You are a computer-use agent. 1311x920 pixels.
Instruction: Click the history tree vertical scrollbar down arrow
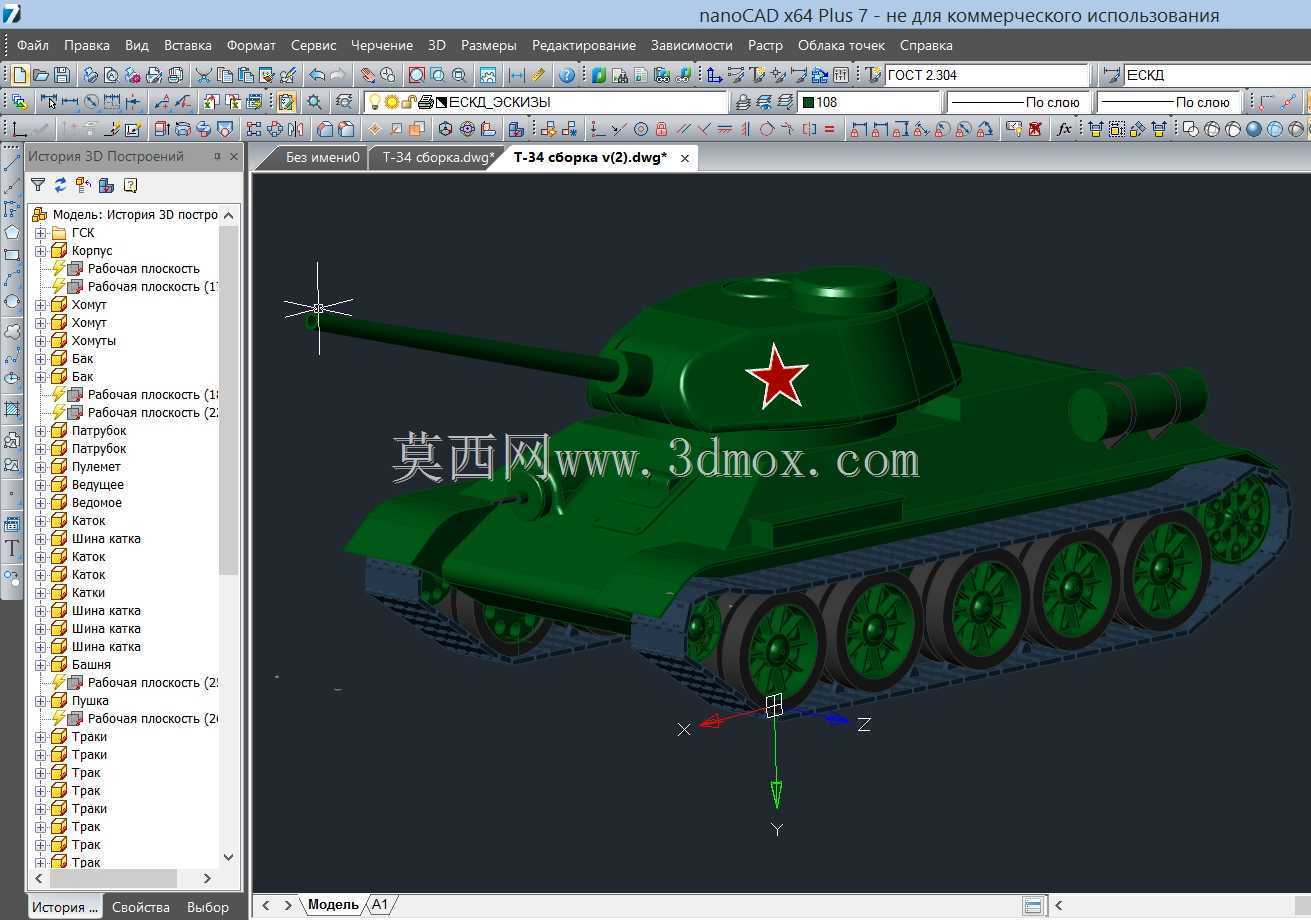pyautogui.click(x=229, y=858)
